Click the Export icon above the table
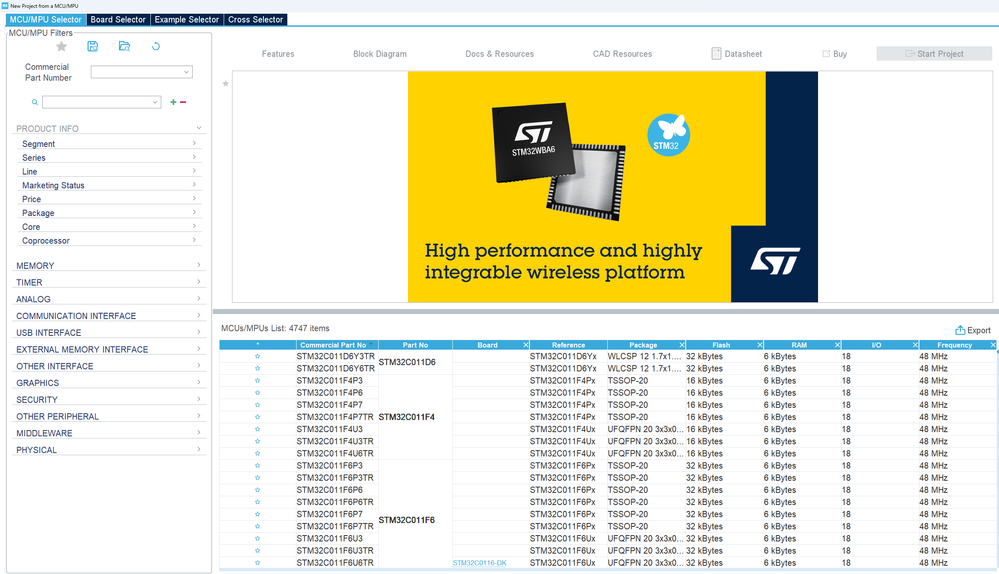 [959, 330]
